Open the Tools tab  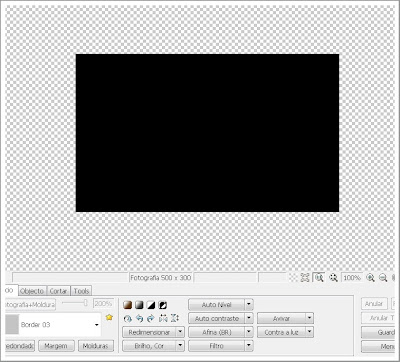[x=81, y=291]
